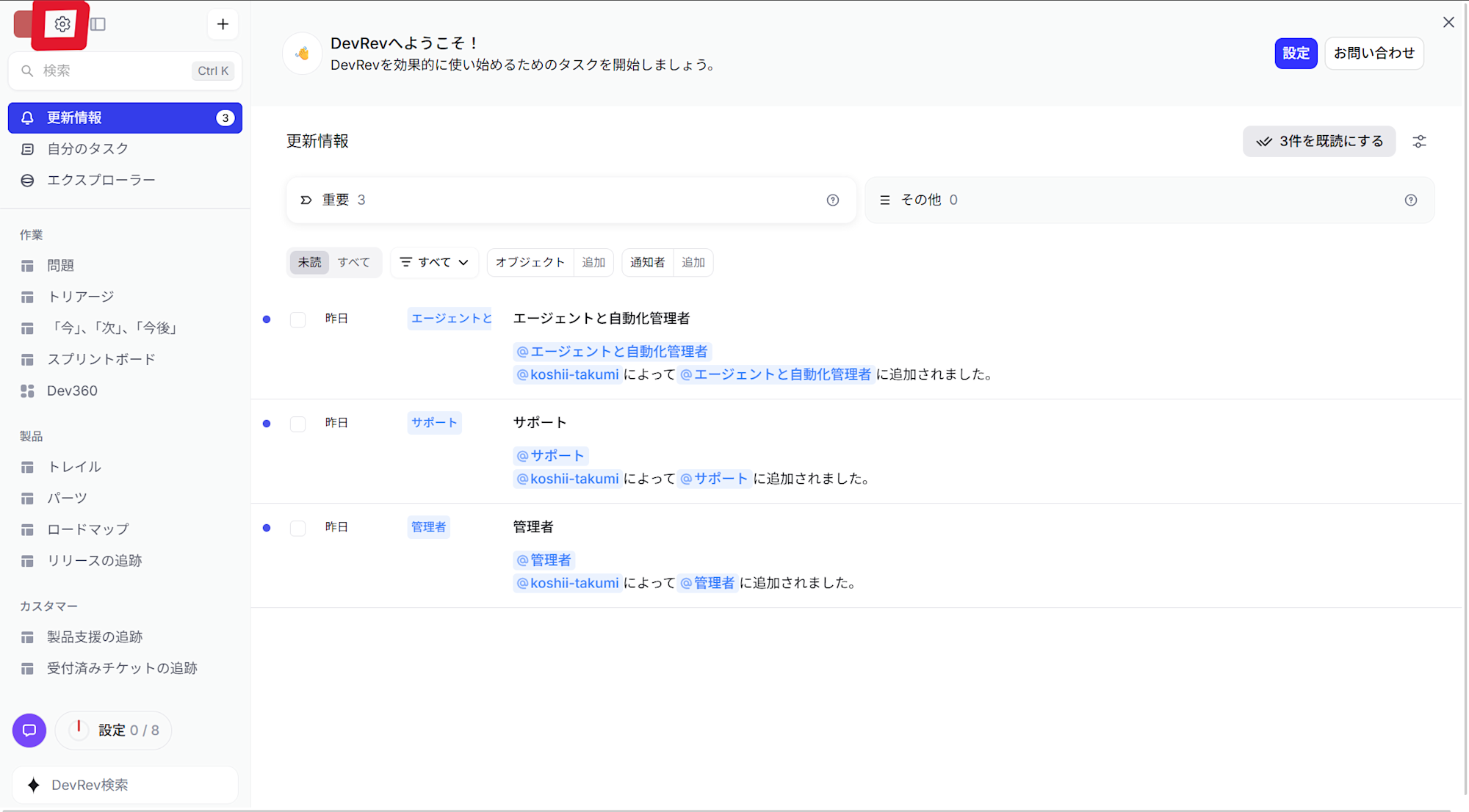1469x812 pixels.
Task: Check the checkbox next to 管理者 update
Action: pos(297,528)
